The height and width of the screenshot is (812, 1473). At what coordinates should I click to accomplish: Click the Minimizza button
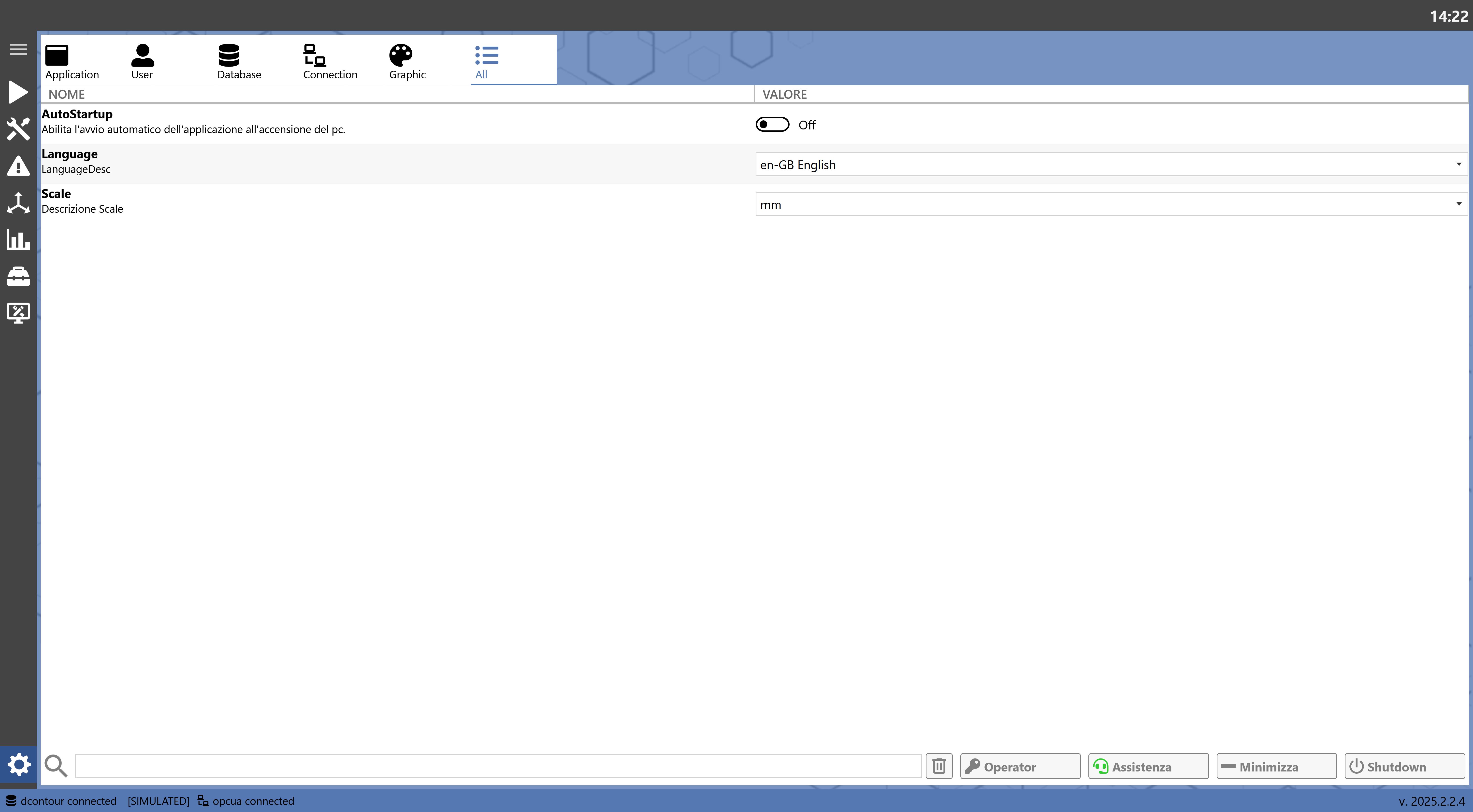(x=1276, y=766)
